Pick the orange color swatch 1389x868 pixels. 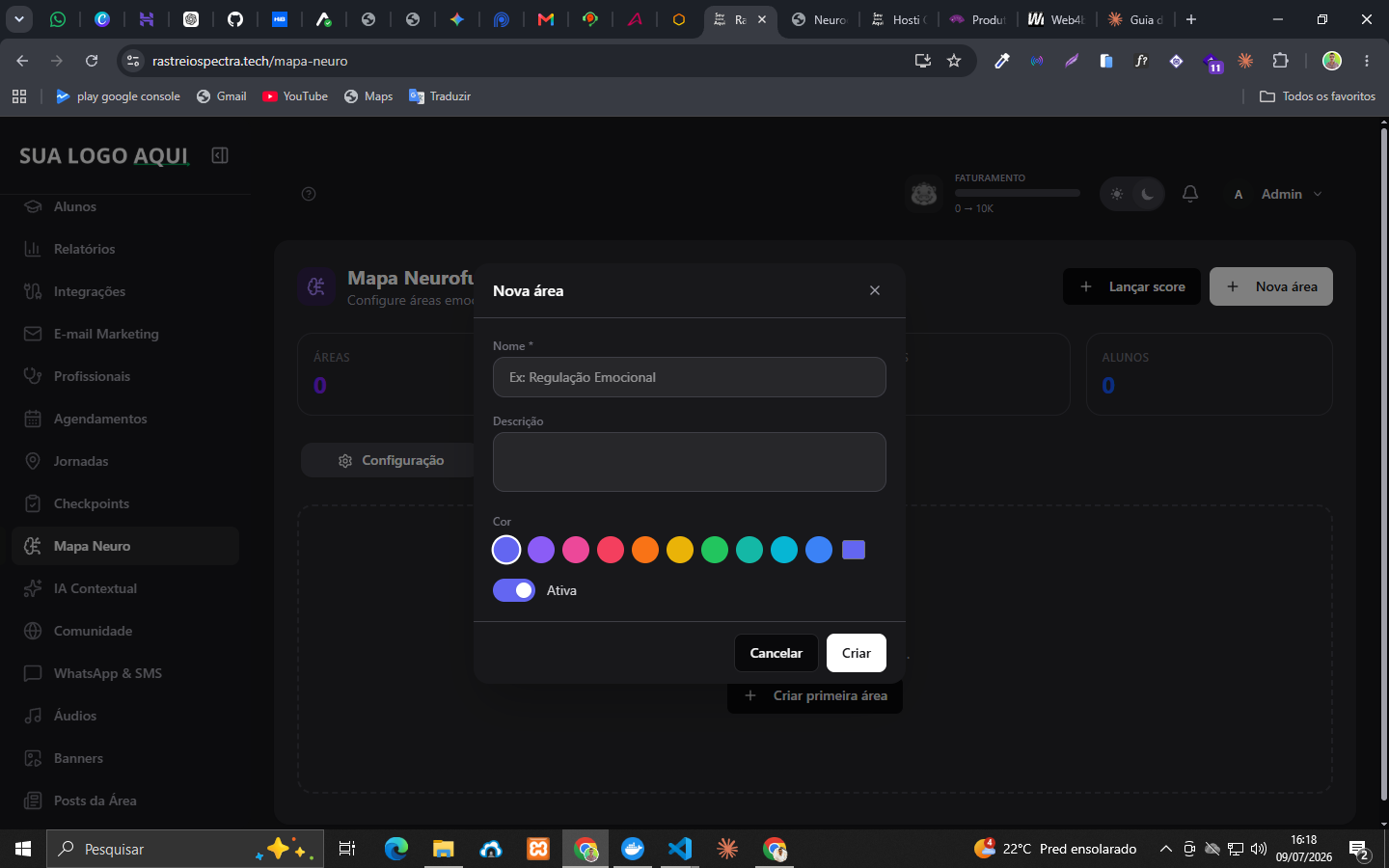[x=645, y=550]
